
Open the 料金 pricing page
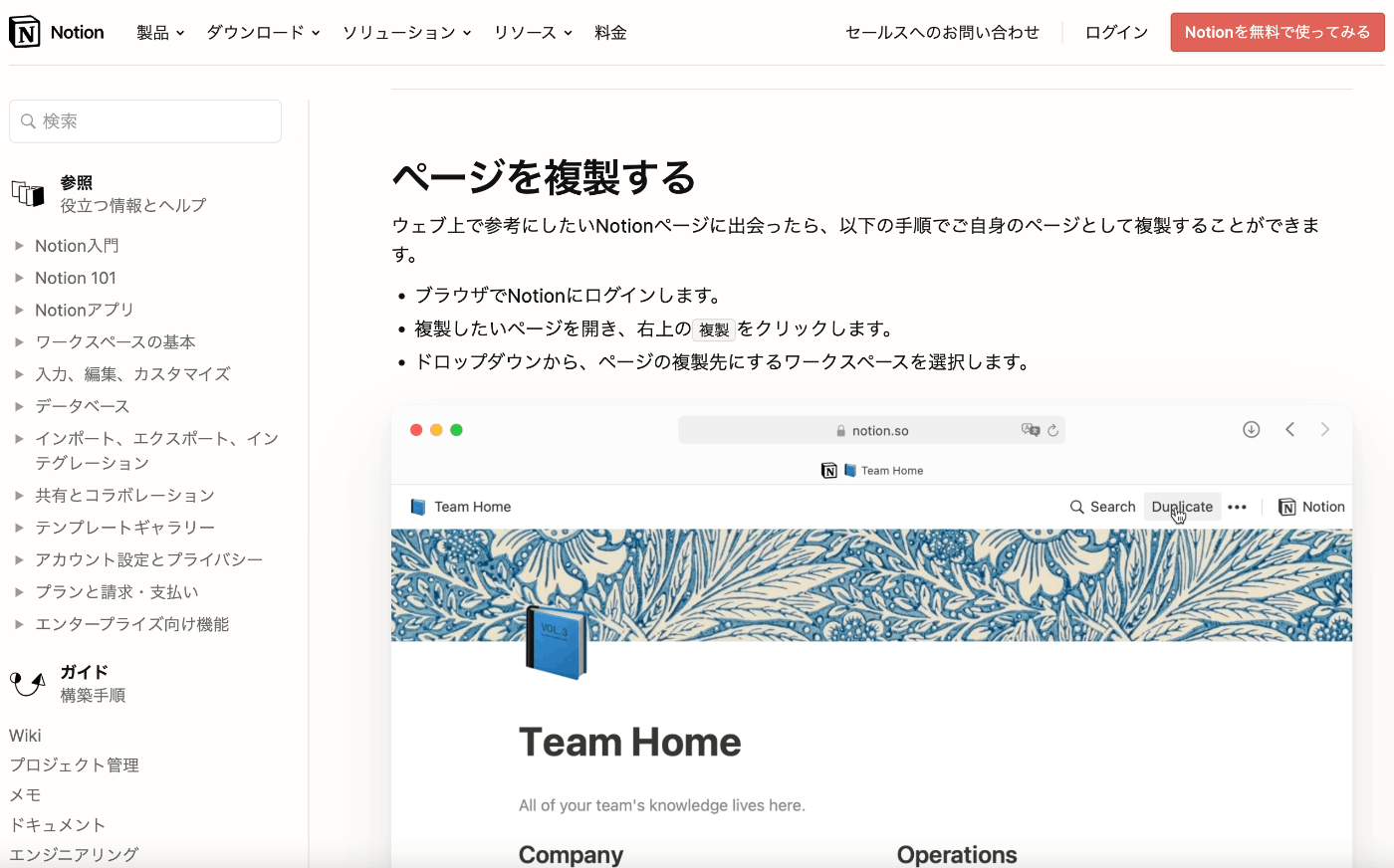610,33
